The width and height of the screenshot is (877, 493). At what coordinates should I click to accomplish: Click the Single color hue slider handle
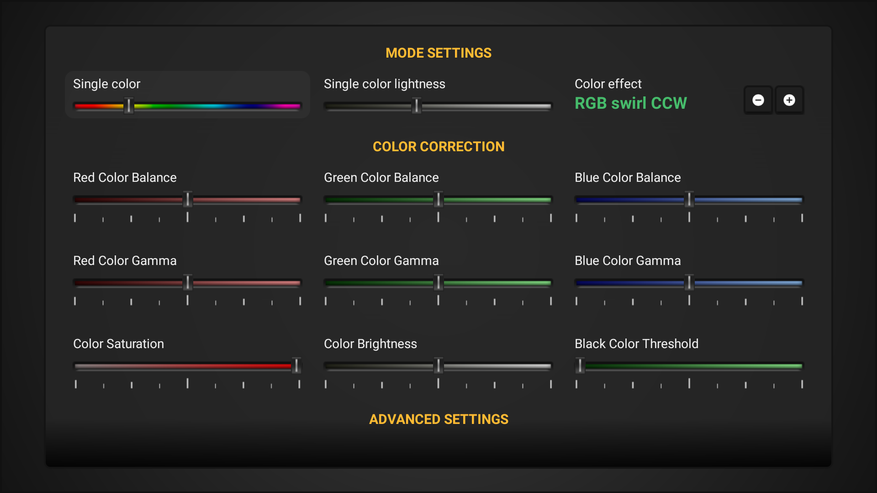tap(129, 105)
